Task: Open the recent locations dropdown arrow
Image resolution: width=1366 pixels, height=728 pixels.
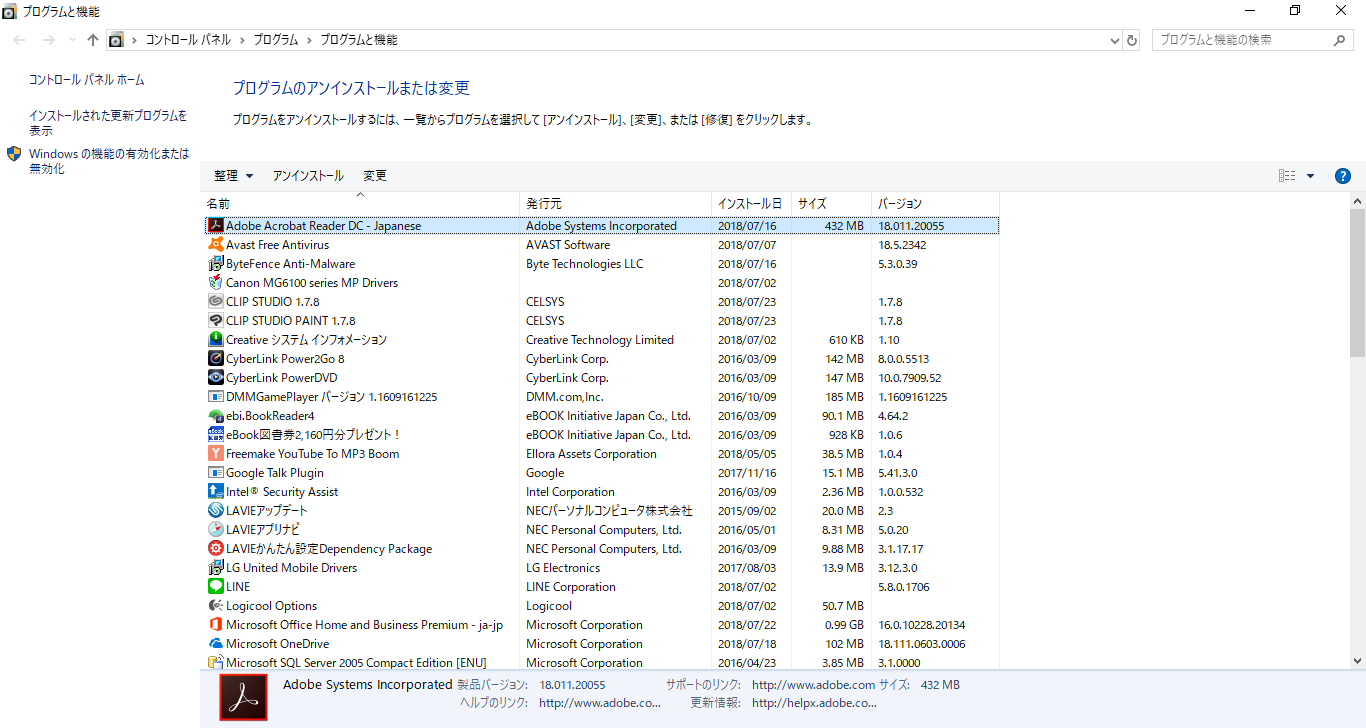Action: pos(71,40)
